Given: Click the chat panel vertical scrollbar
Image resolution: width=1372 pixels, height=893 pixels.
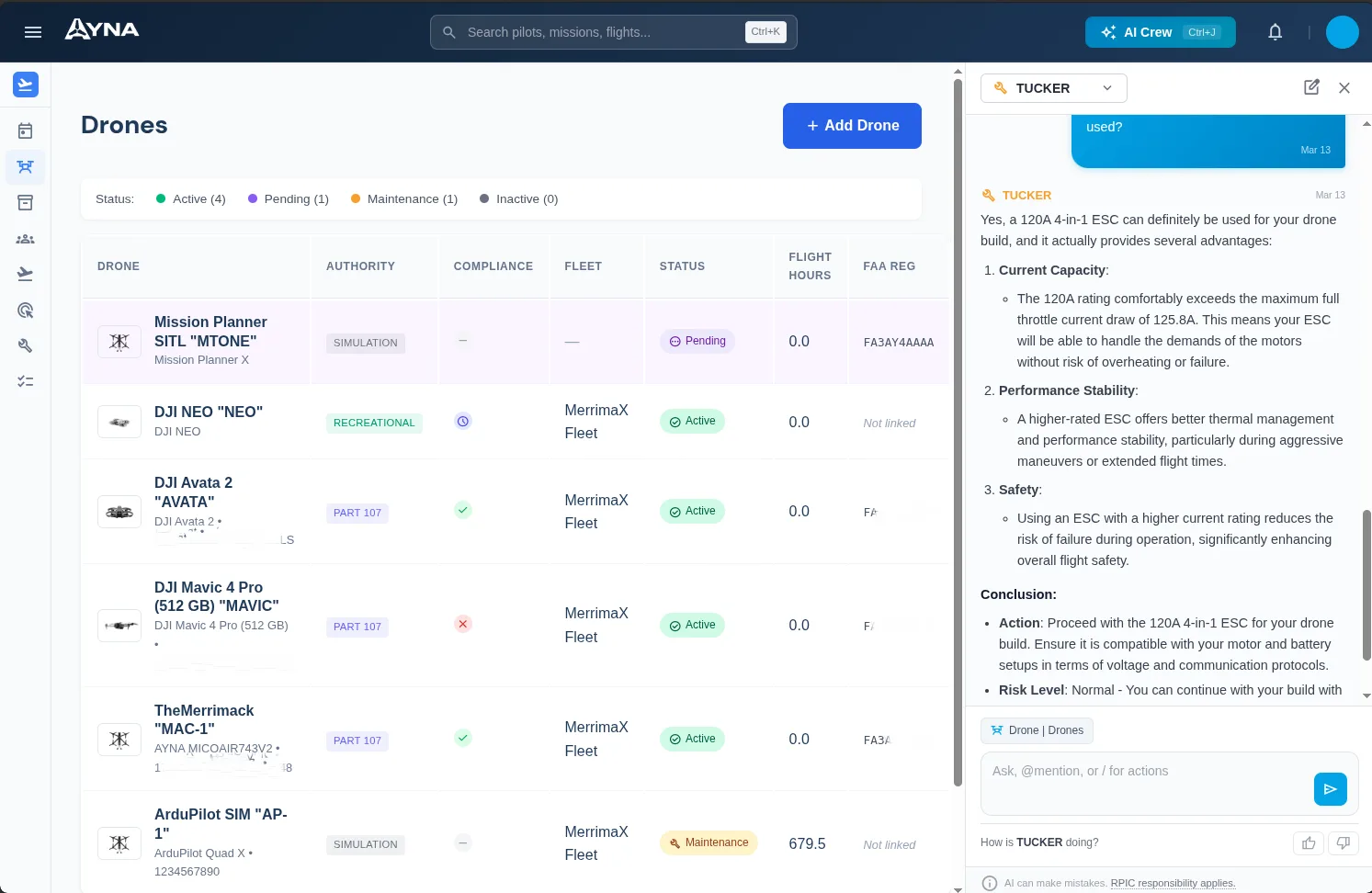Looking at the screenshot, I should click(1366, 584).
